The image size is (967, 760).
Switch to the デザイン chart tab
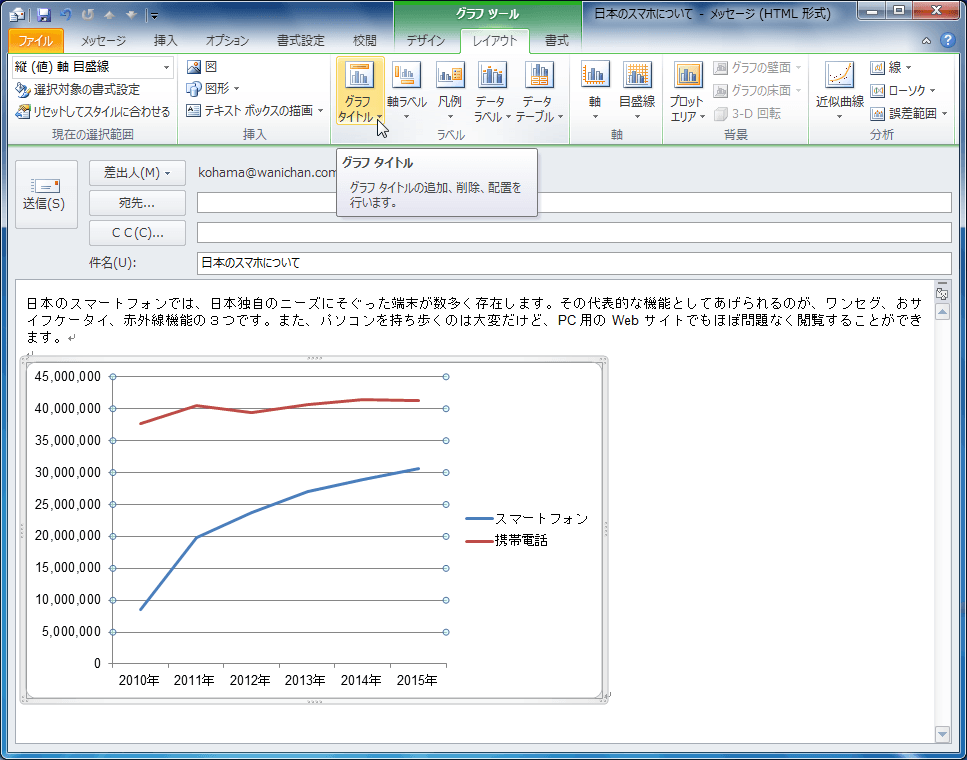(x=426, y=41)
